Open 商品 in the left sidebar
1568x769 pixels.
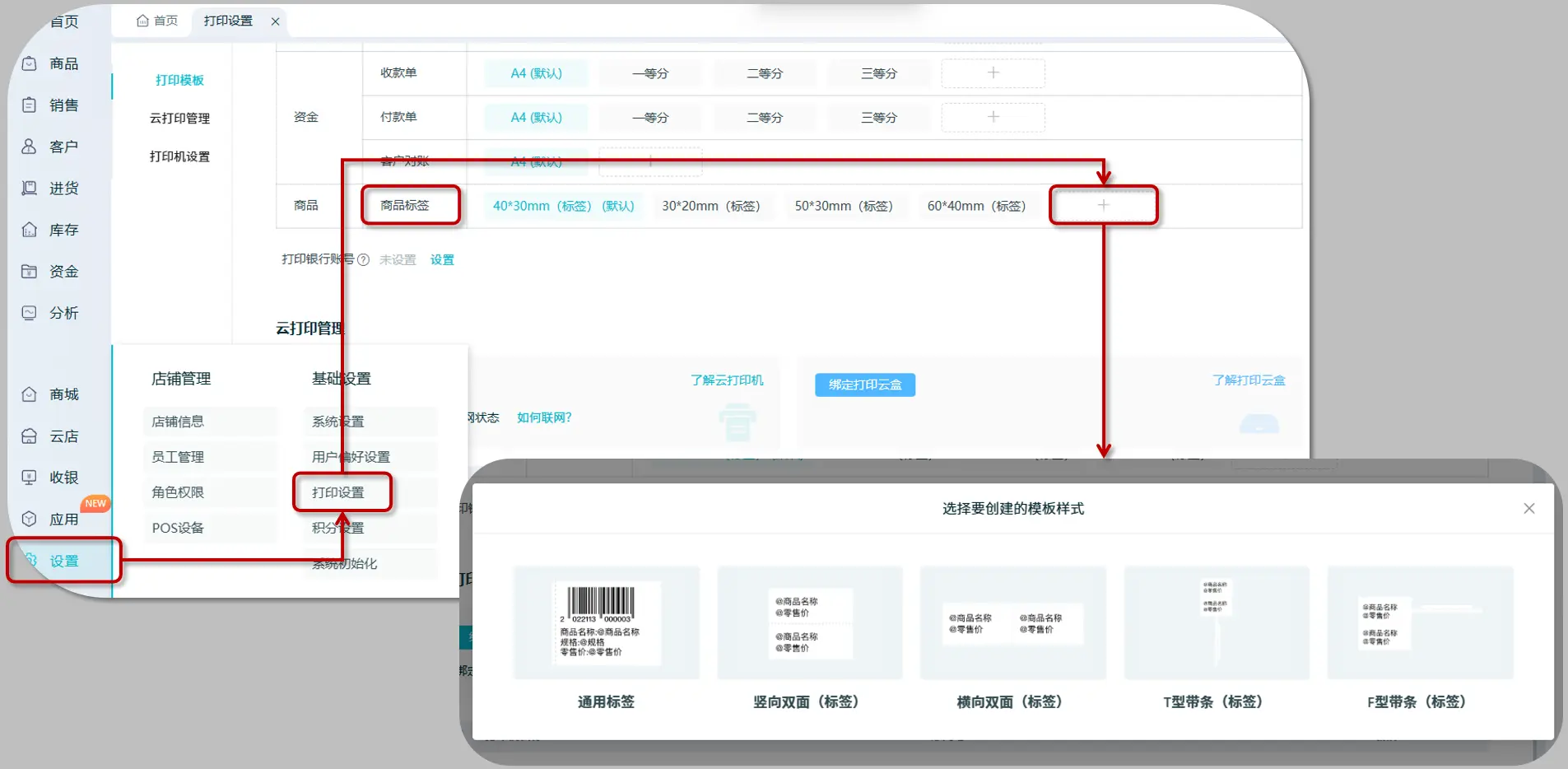coord(51,63)
